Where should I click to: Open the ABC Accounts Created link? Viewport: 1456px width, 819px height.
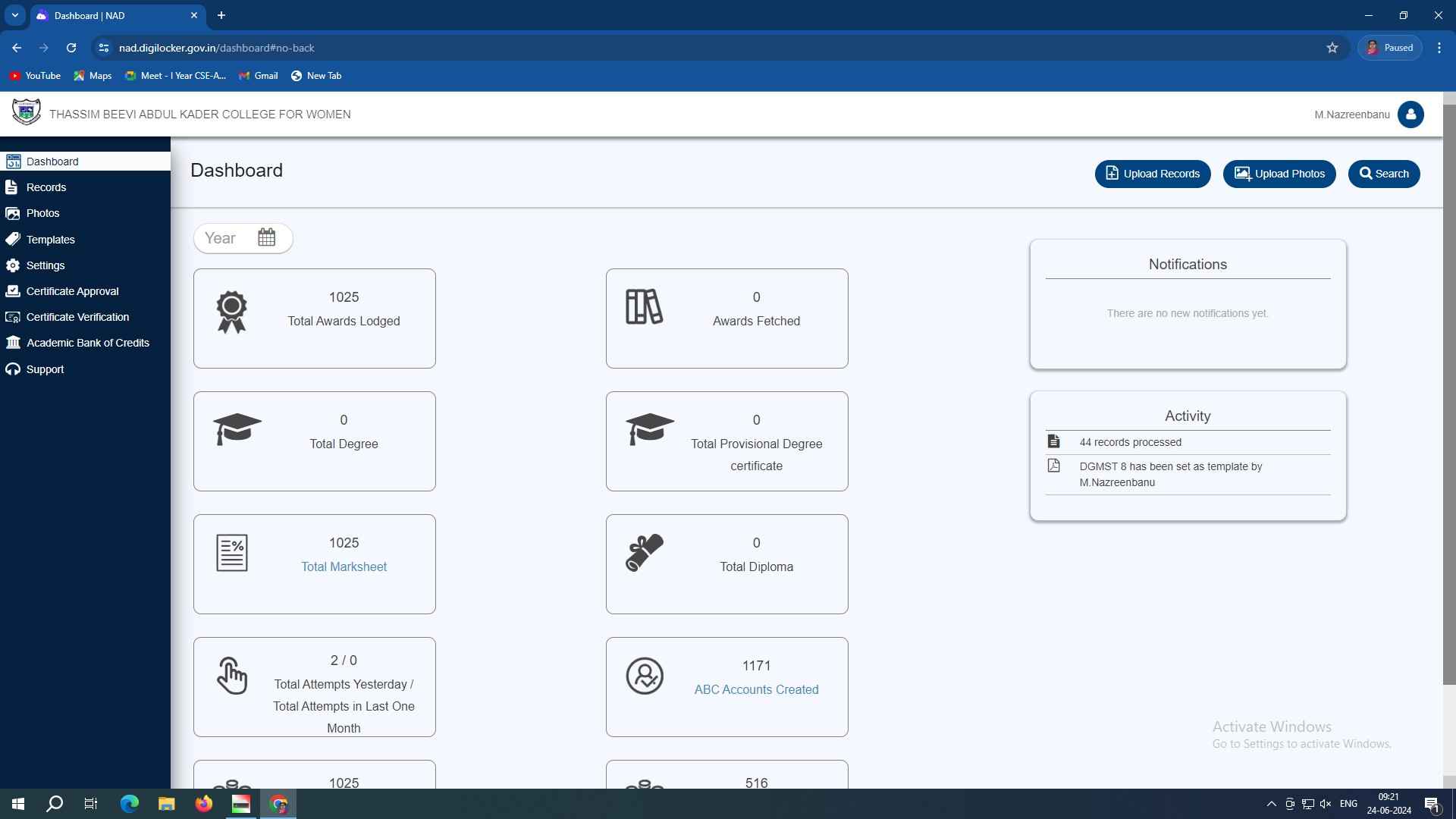pos(756,689)
